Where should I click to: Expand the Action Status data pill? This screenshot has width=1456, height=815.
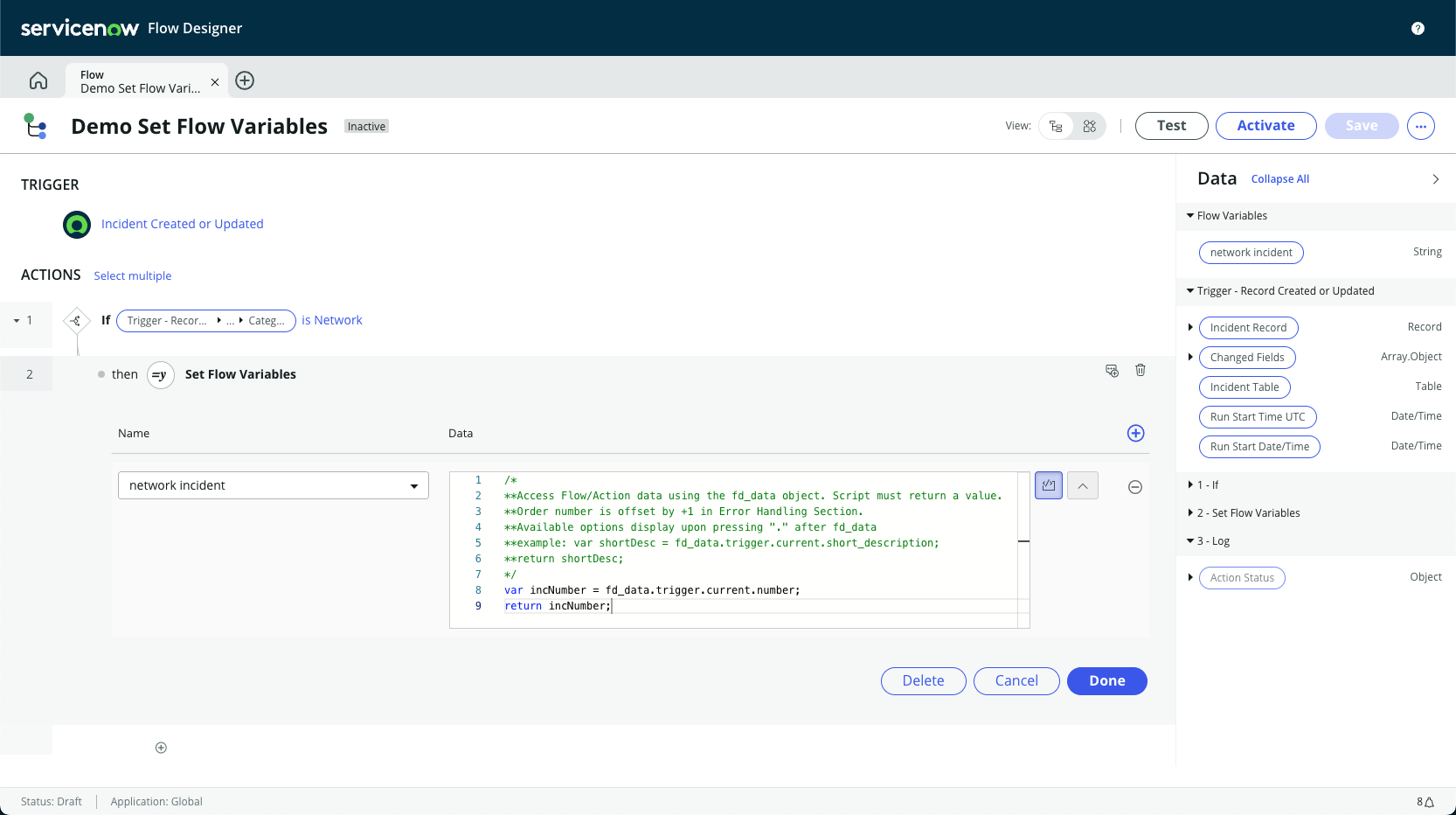1190,578
